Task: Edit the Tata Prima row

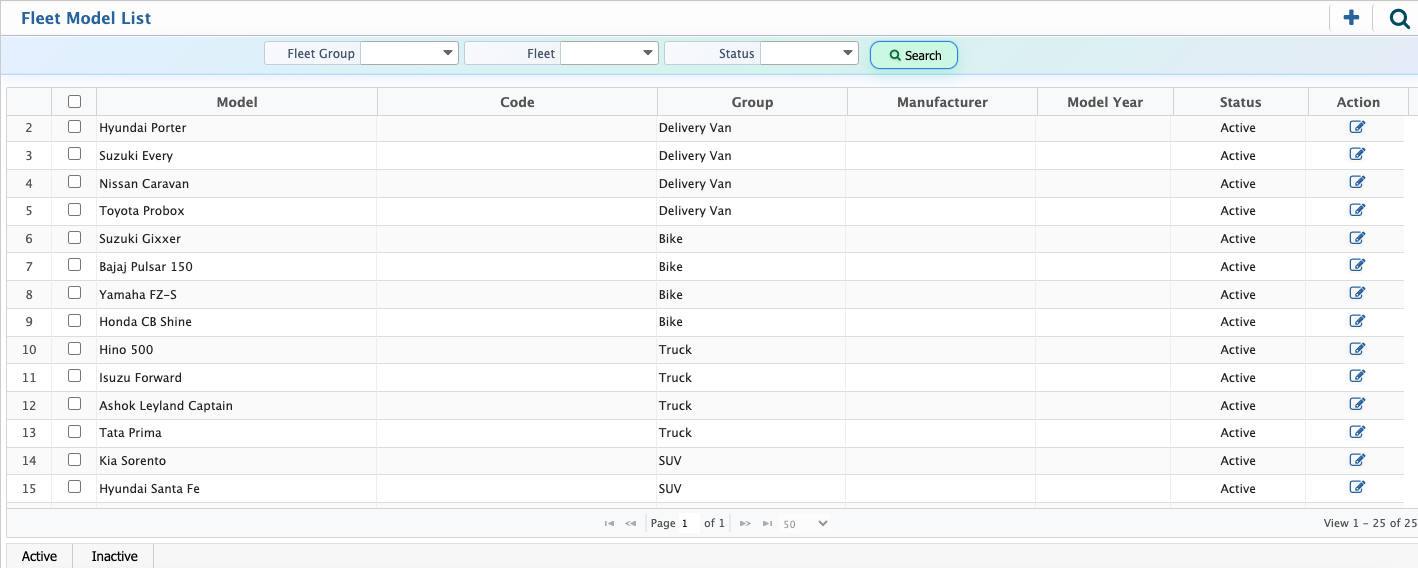Action: (x=1357, y=432)
